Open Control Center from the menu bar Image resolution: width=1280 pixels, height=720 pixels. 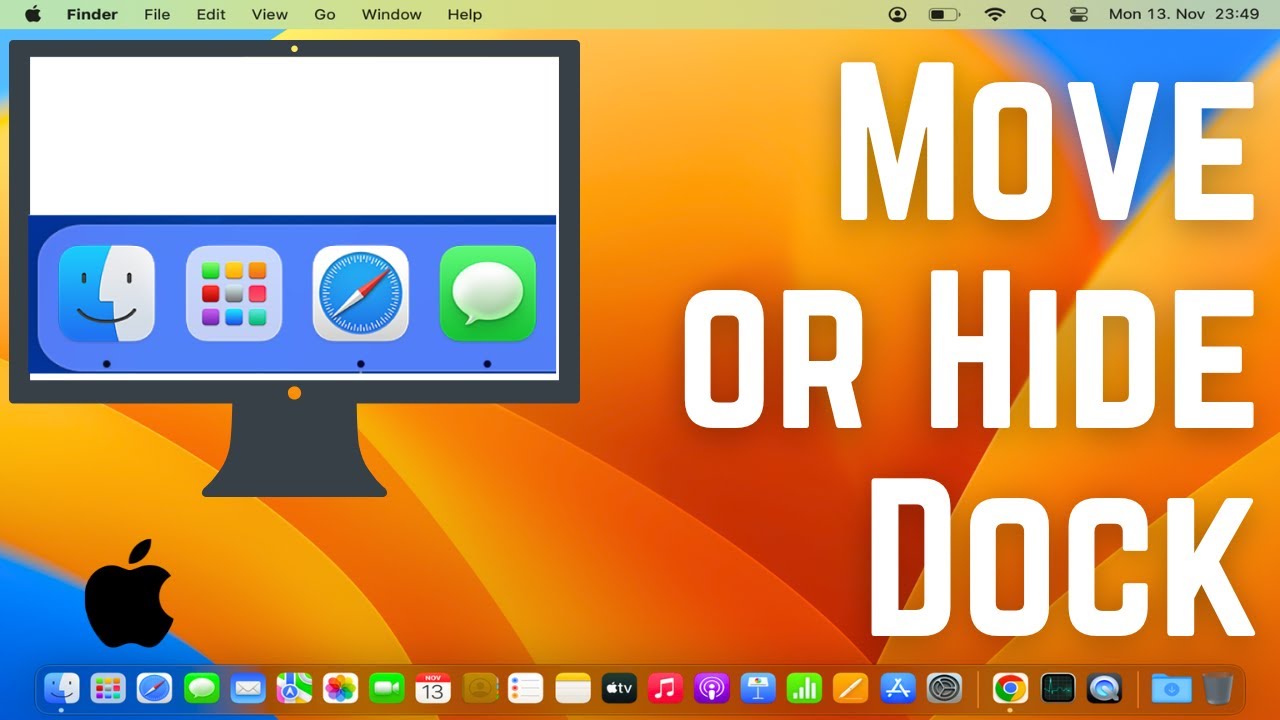pyautogui.click(x=1078, y=14)
